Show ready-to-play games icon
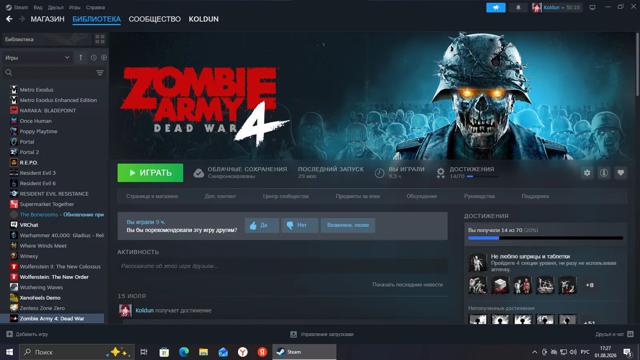This screenshot has height=360, width=640. click(x=104, y=58)
